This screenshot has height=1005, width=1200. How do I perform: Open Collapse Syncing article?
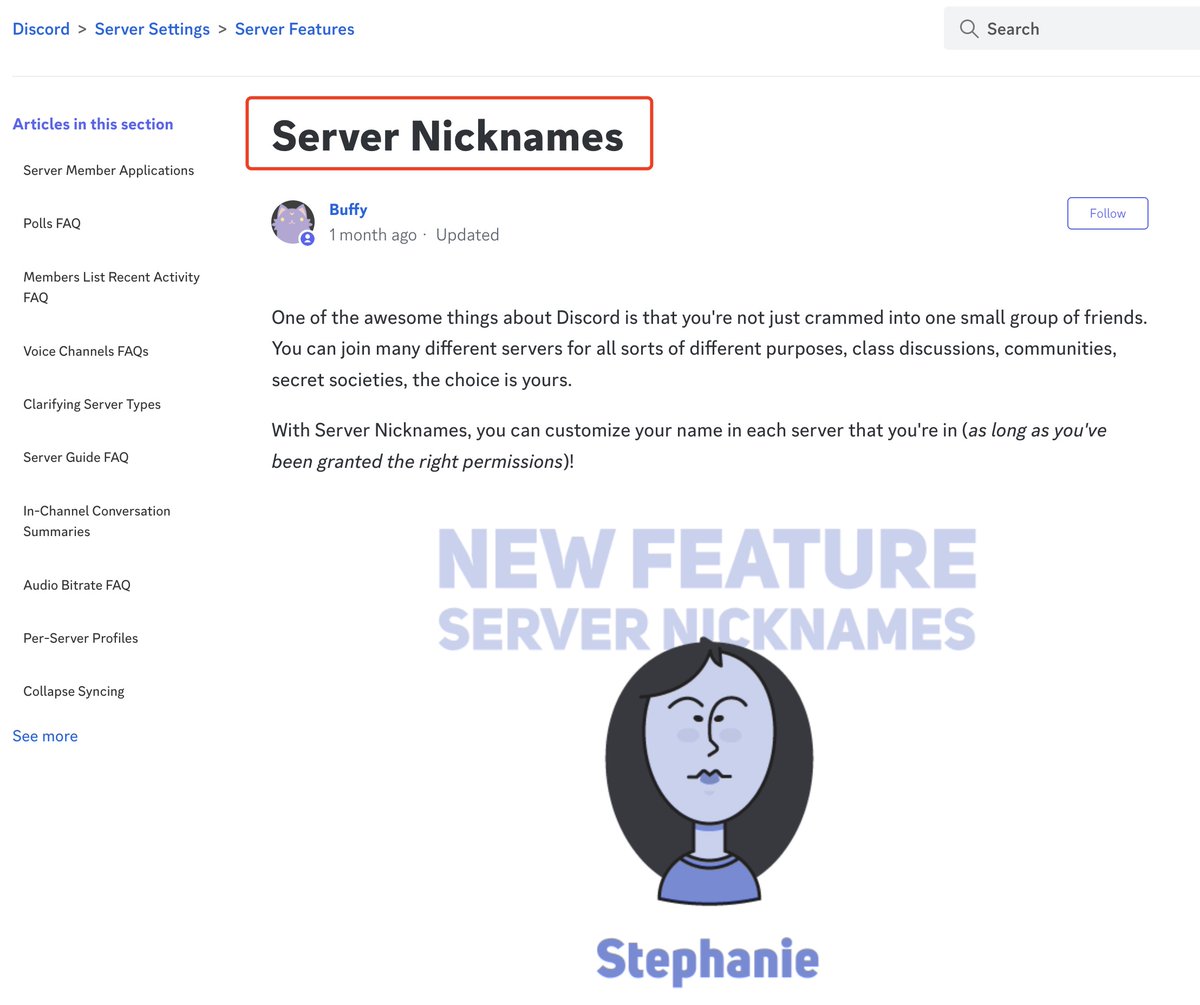click(x=74, y=691)
